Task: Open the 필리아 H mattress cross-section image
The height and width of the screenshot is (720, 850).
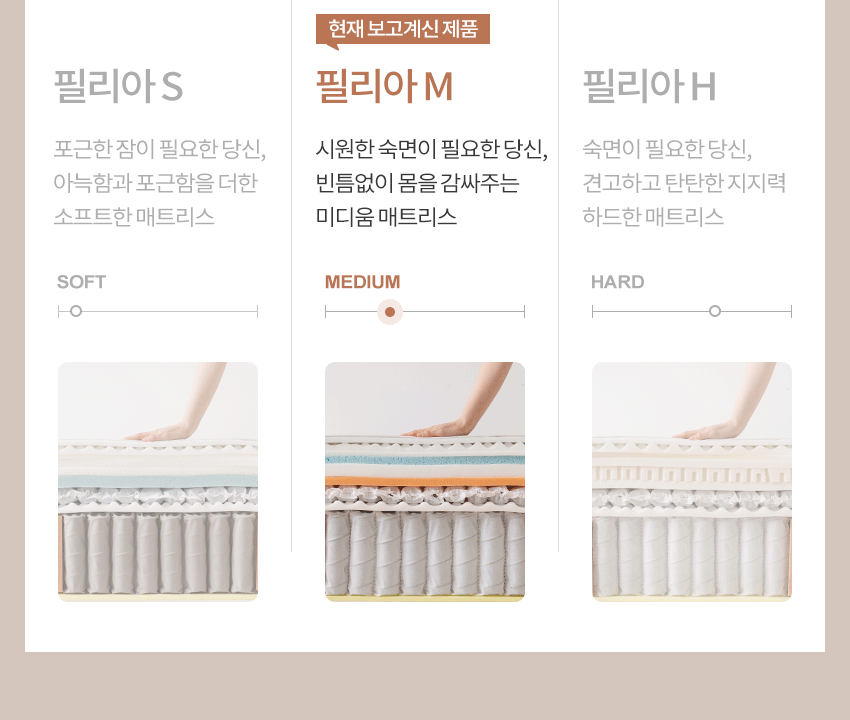Action: [x=692, y=482]
